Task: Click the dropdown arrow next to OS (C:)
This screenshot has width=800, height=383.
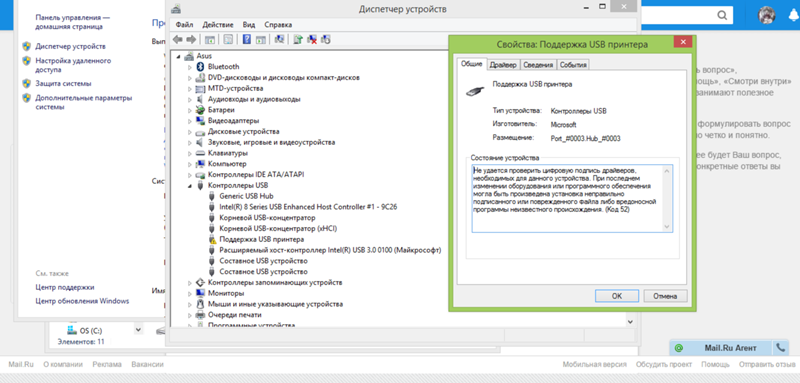Action: click(x=138, y=330)
